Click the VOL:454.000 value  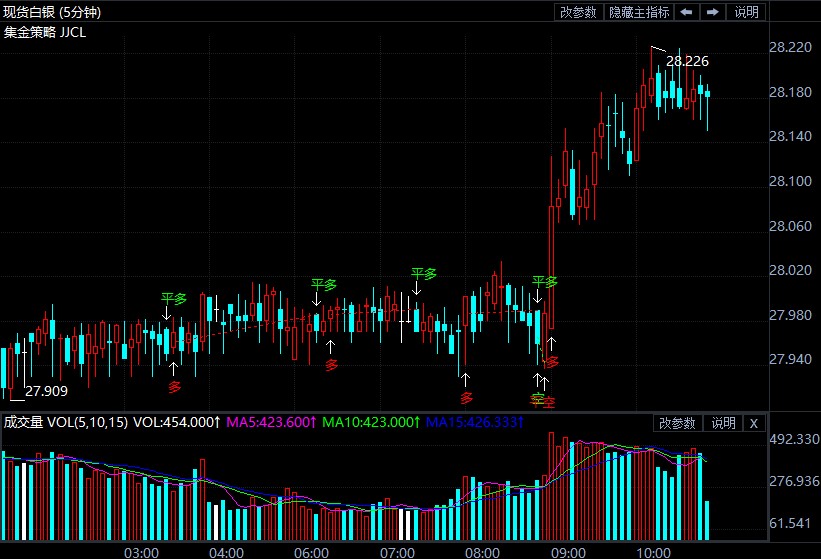point(176,422)
